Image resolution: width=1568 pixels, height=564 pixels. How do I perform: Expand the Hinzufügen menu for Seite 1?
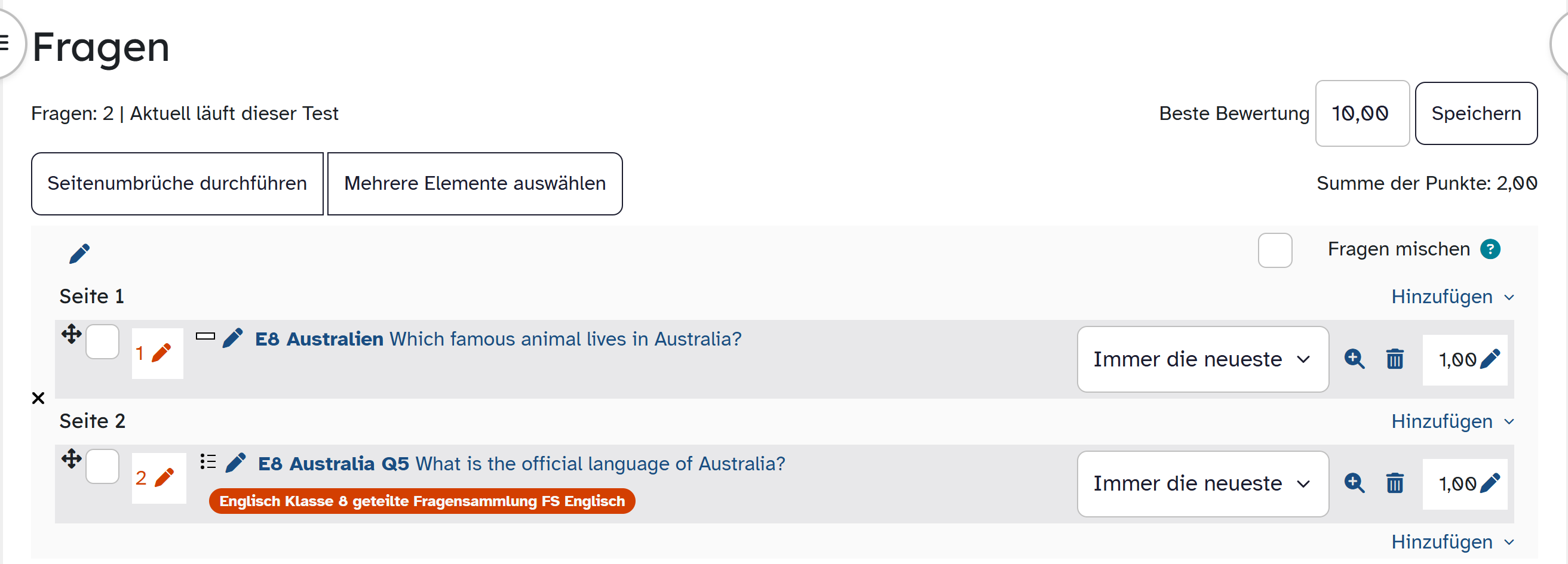(1452, 297)
